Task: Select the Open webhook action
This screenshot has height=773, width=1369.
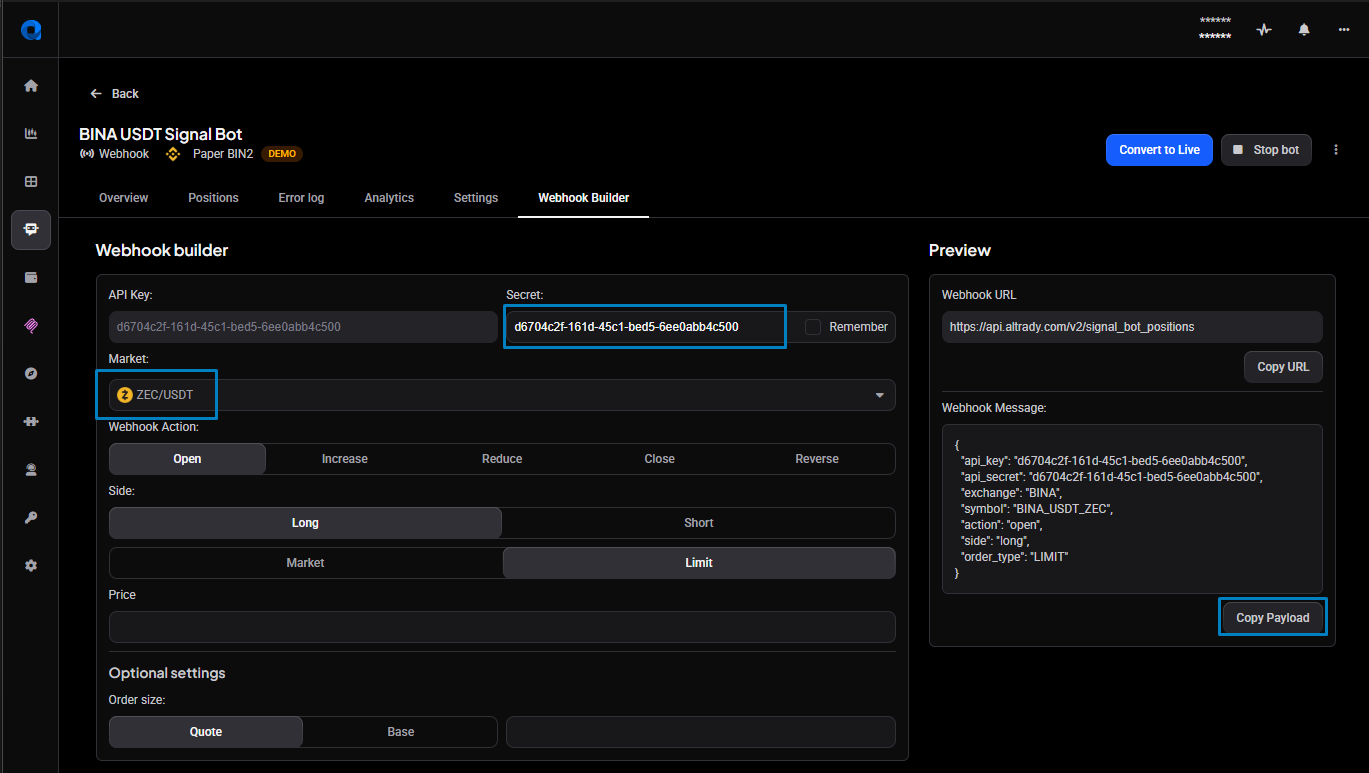Action: click(x=187, y=459)
